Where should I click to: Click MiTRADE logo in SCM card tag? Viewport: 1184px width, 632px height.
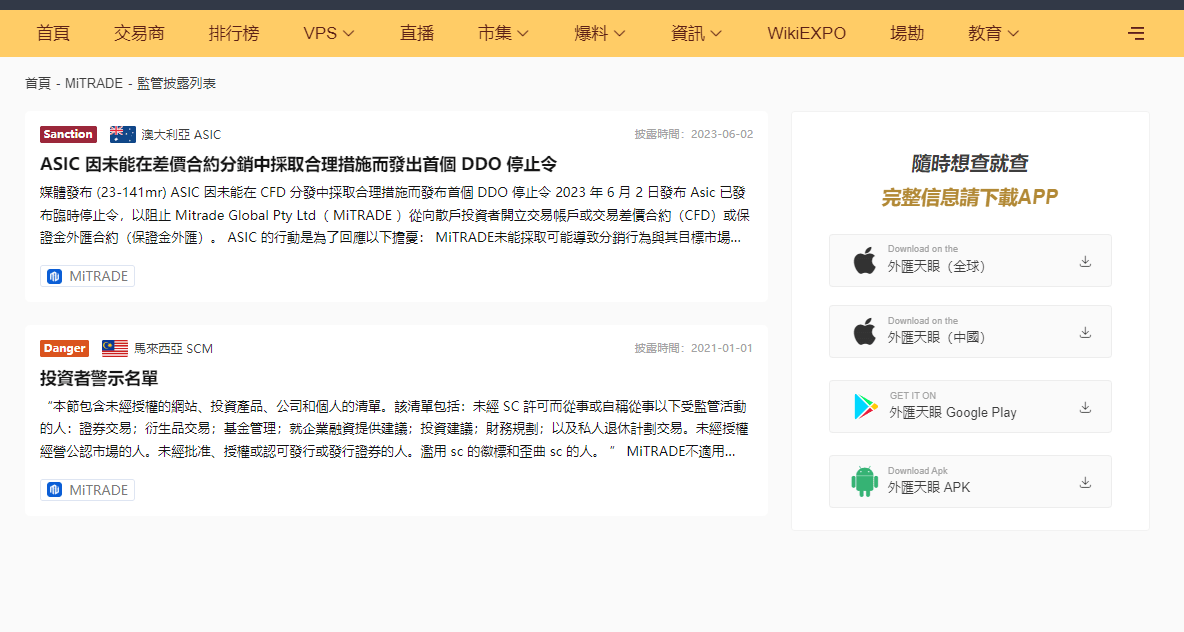point(54,490)
